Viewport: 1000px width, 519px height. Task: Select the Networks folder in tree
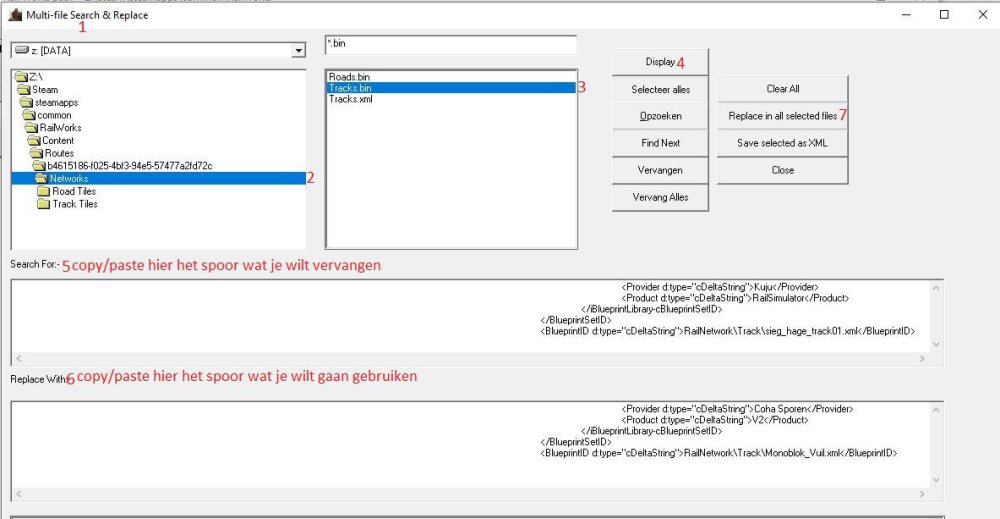(x=68, y=178)
